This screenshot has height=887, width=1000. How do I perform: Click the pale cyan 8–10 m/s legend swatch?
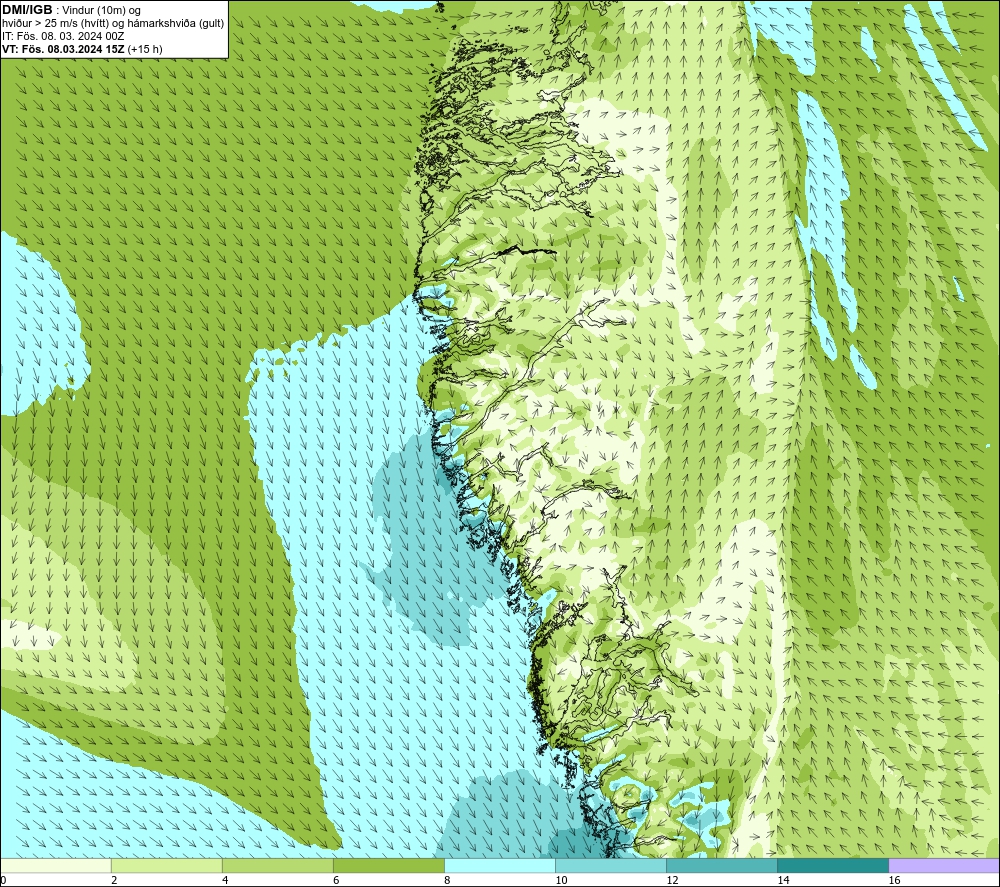(500, 865)
